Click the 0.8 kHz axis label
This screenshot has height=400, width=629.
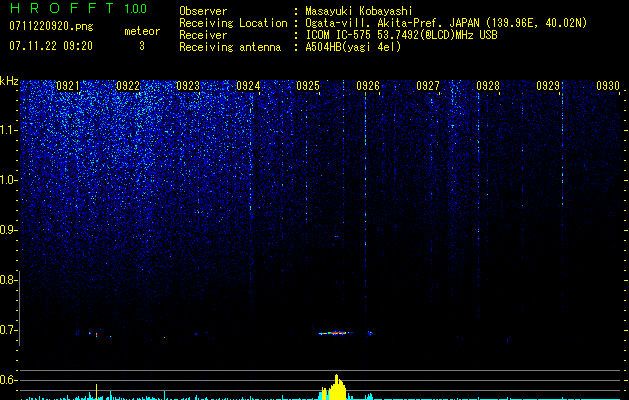click(x=8, y=280)
